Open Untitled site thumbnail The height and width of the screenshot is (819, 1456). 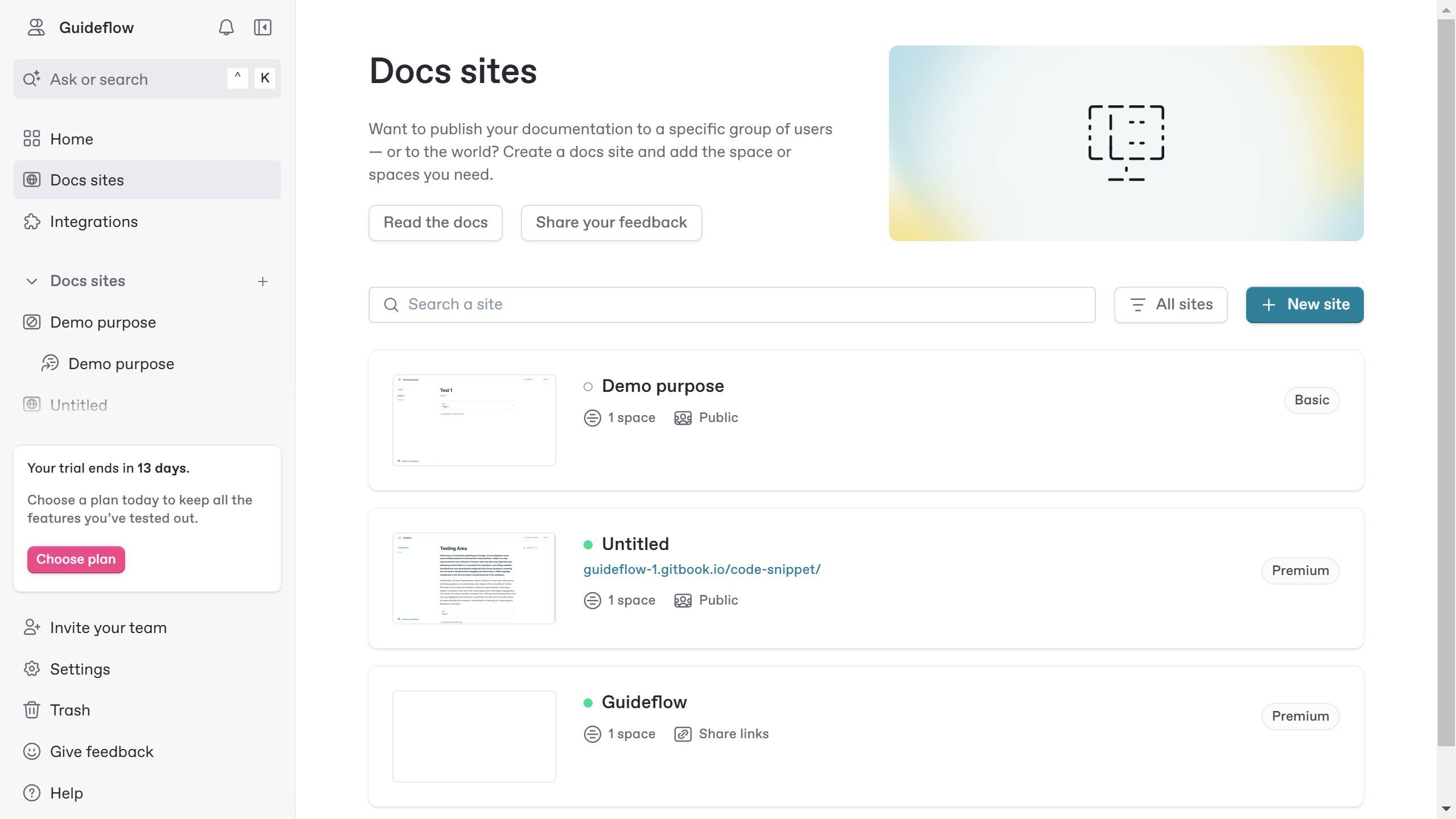coord(474,578)
